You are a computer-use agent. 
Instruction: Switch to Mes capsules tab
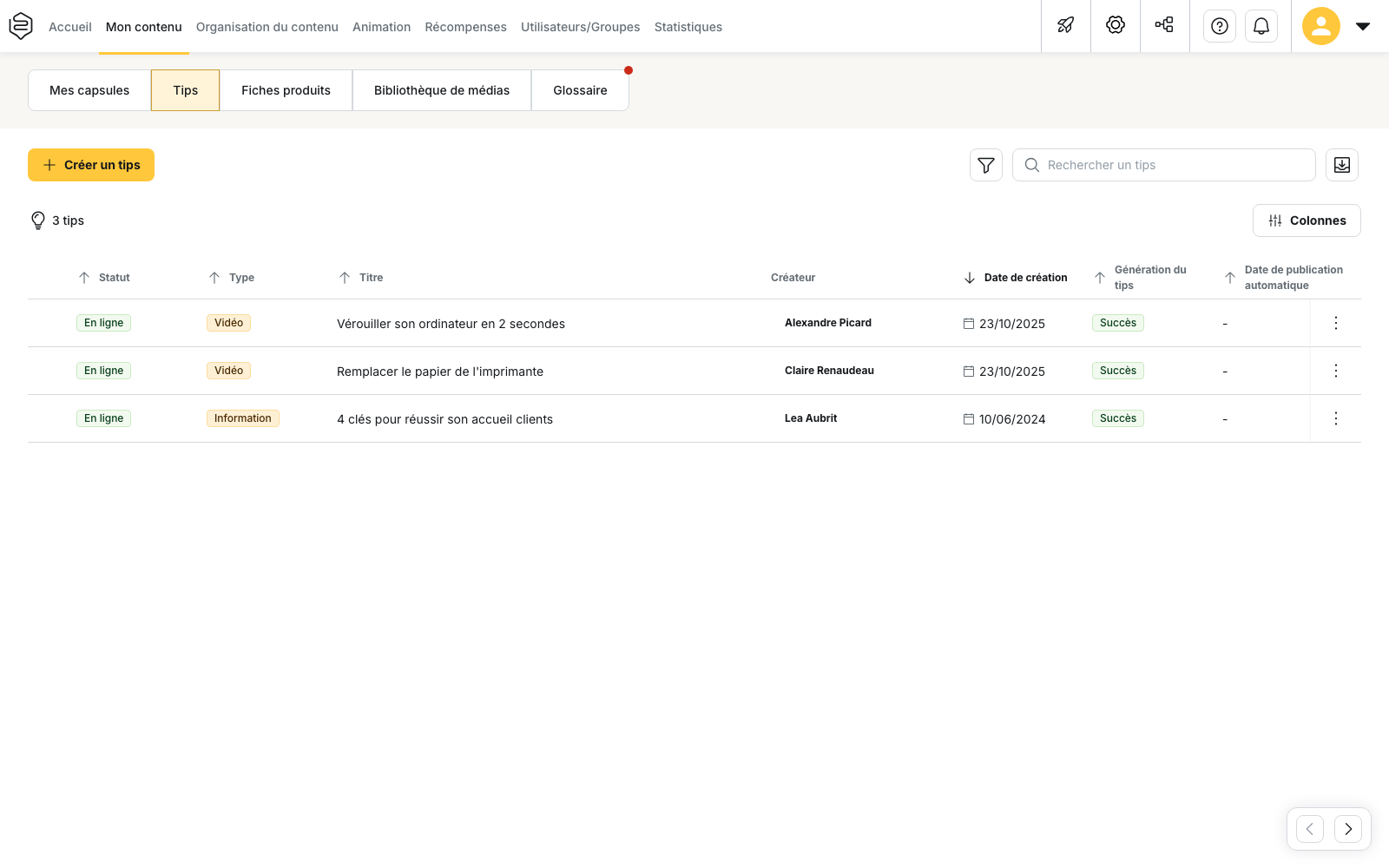89,90
